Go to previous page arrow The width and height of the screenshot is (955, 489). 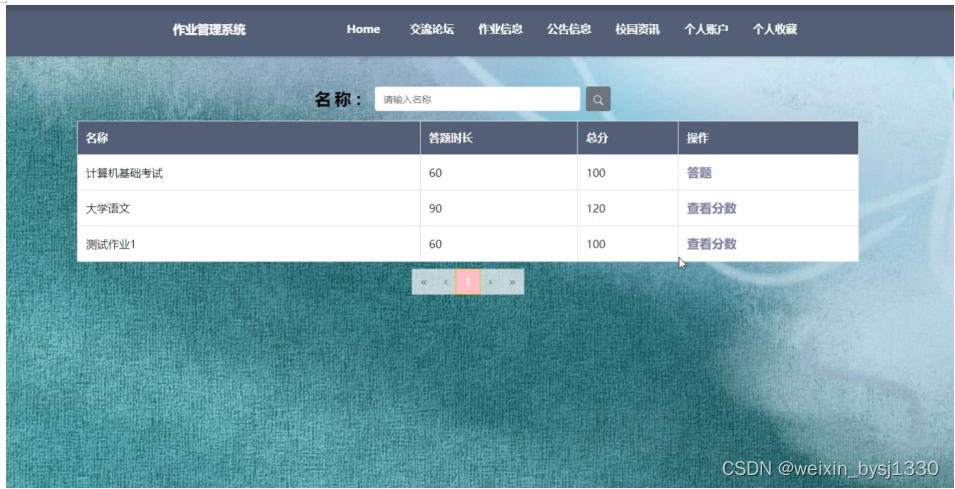tap(445, 282)
